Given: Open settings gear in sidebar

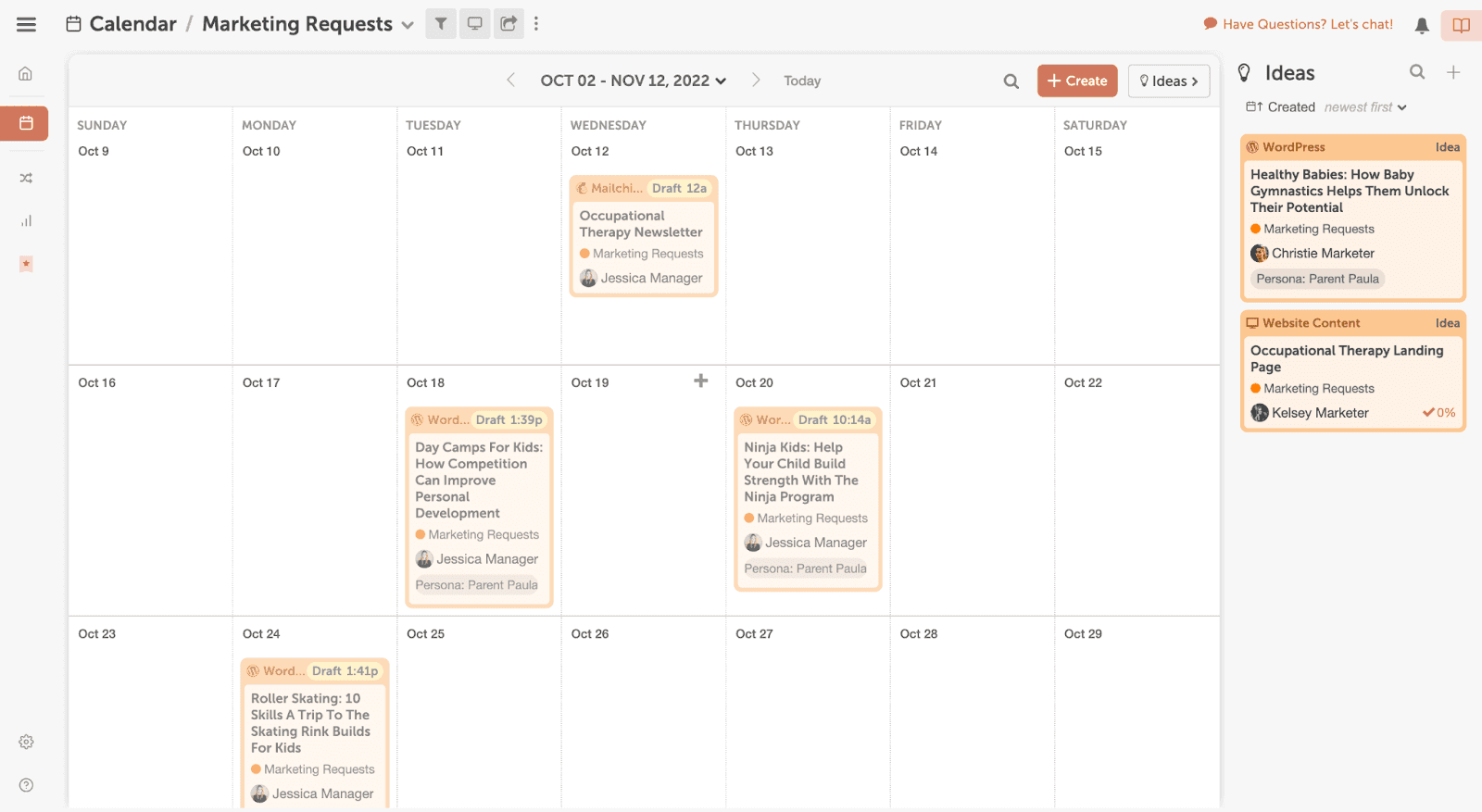Looking at the screenshot, I should (x=26, y=742).
